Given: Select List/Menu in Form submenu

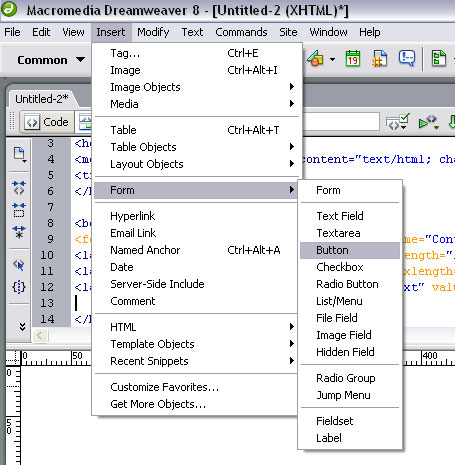Looking at the screenshot, I should (350, 301).
